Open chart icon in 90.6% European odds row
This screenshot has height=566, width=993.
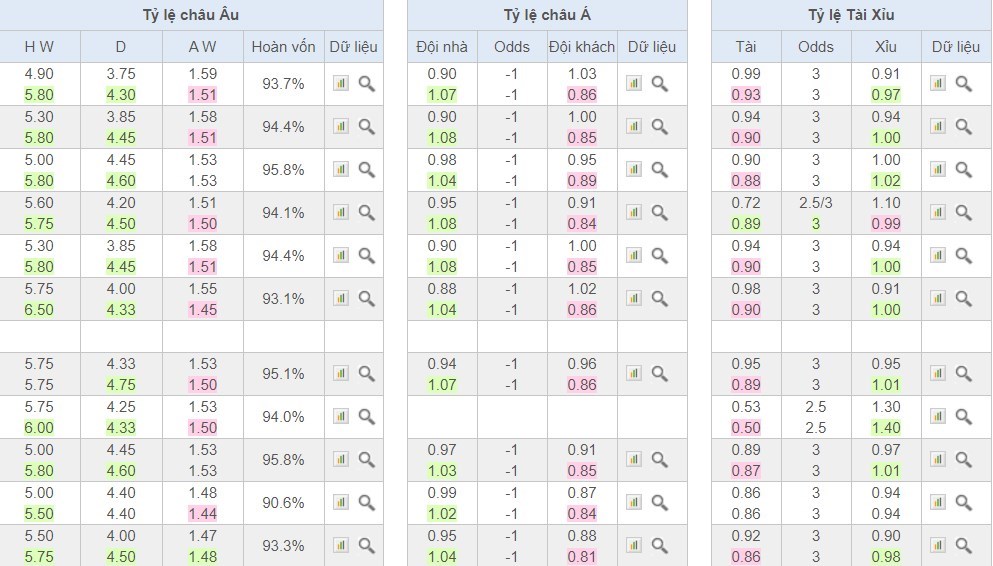coord(341,502)
